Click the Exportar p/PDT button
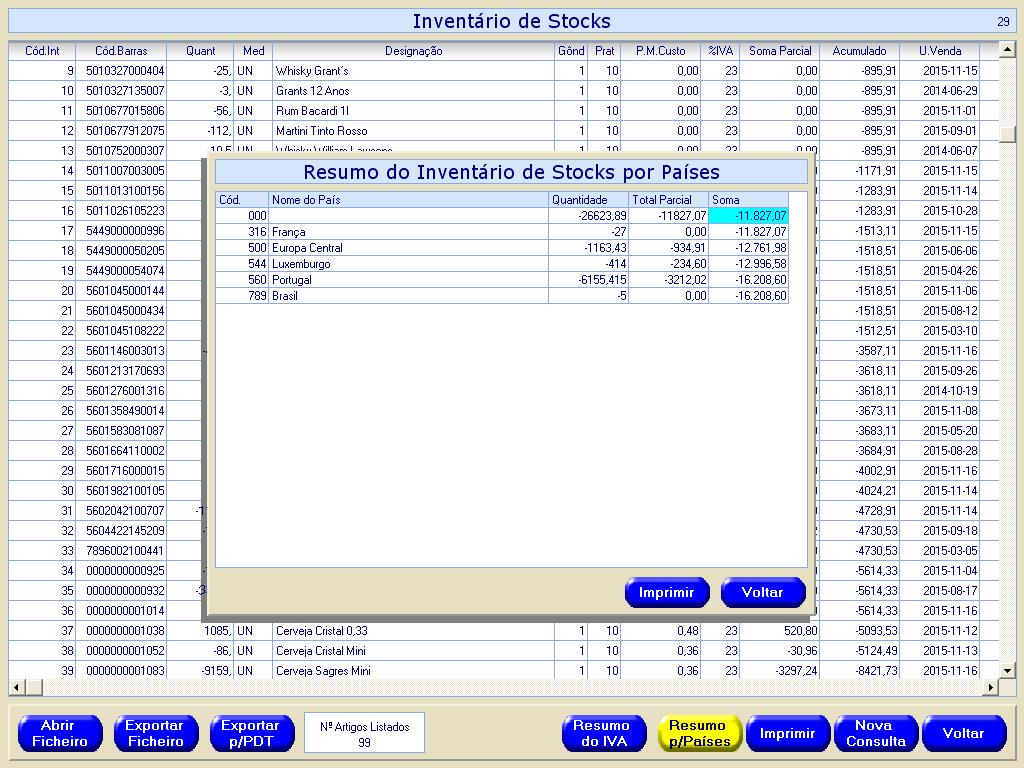The height and width of the screenshot is (768, 1024). tap(250, 733)
